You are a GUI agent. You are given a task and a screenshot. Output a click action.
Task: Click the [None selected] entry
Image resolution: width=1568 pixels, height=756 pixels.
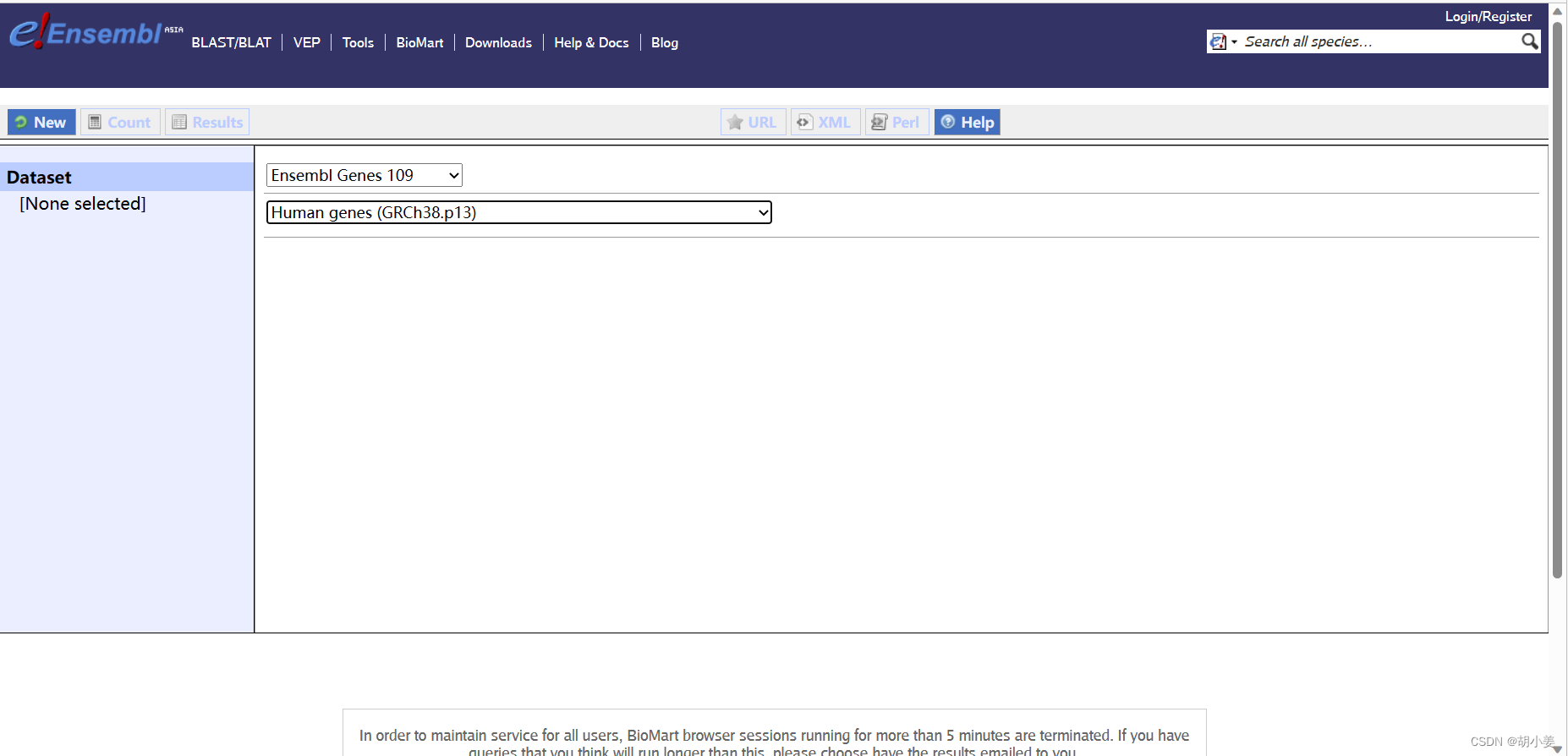(x=83, y=204)
